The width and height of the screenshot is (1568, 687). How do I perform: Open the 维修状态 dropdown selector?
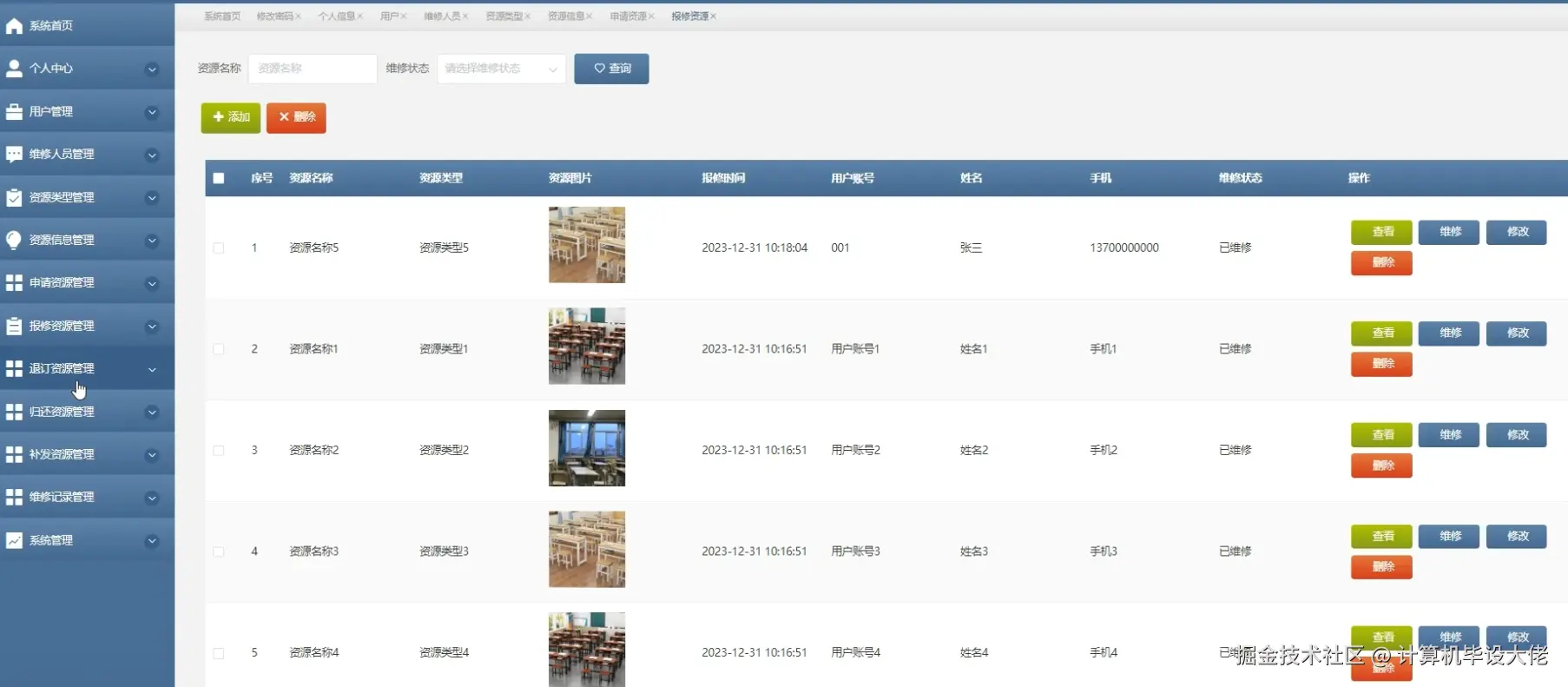[501, 69]
